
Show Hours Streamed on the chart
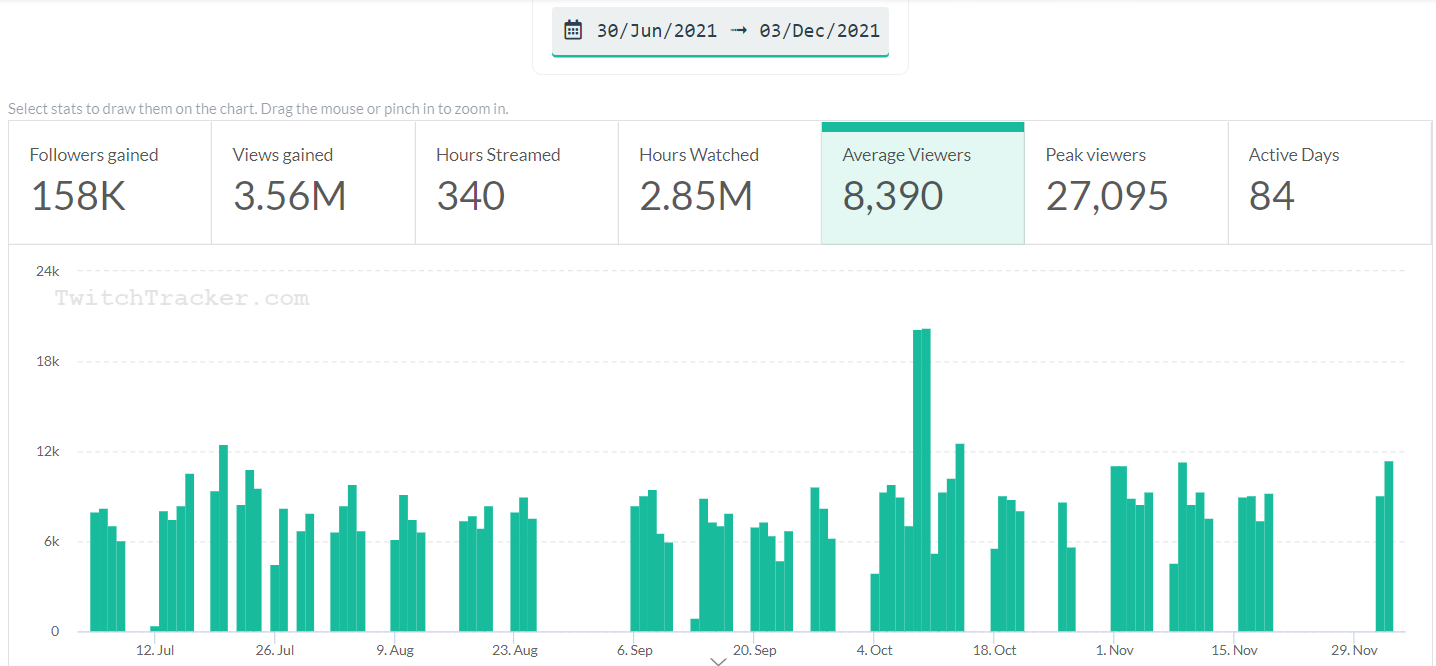[516, 183]
